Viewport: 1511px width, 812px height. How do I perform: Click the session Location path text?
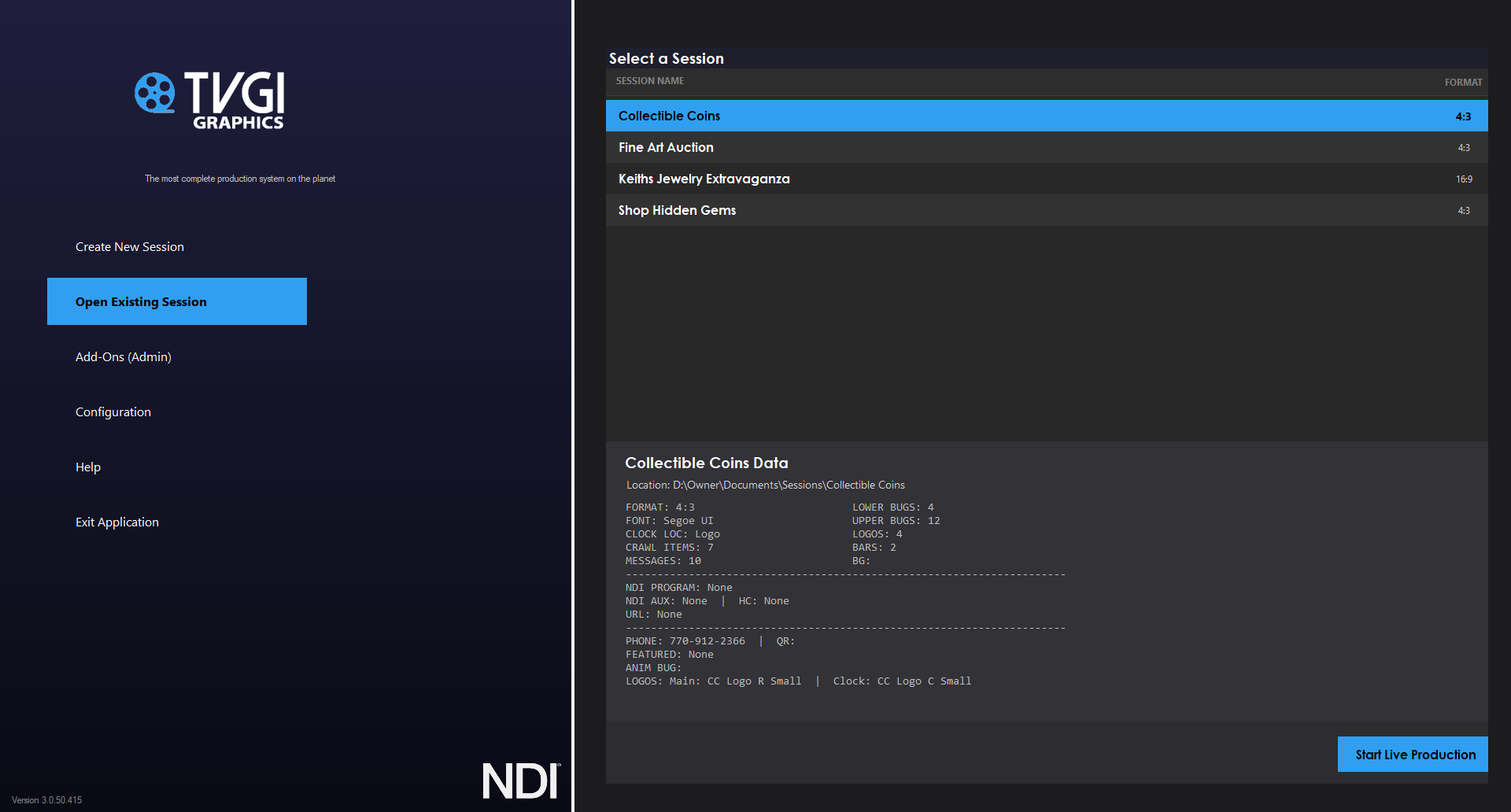(766, 485)
